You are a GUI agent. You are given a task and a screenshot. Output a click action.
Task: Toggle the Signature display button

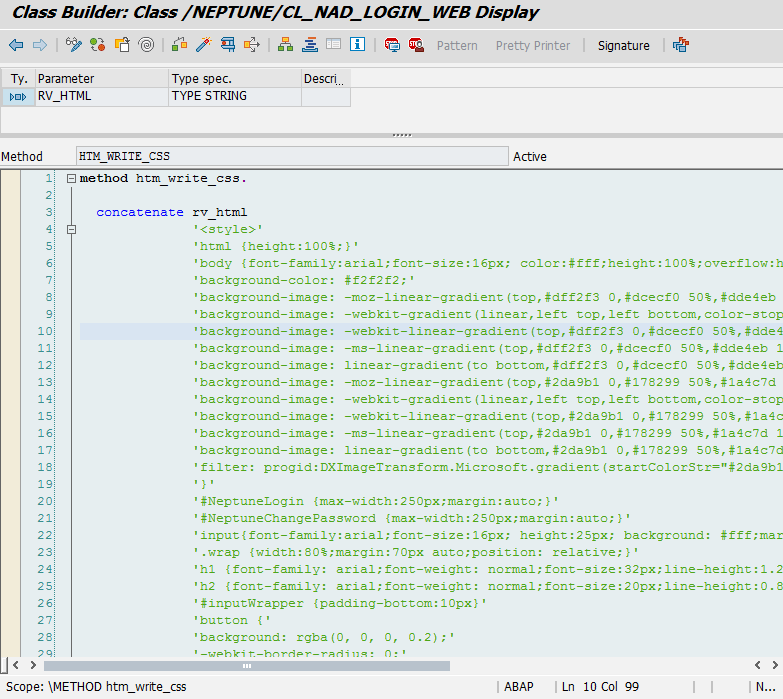click(623, 46)
